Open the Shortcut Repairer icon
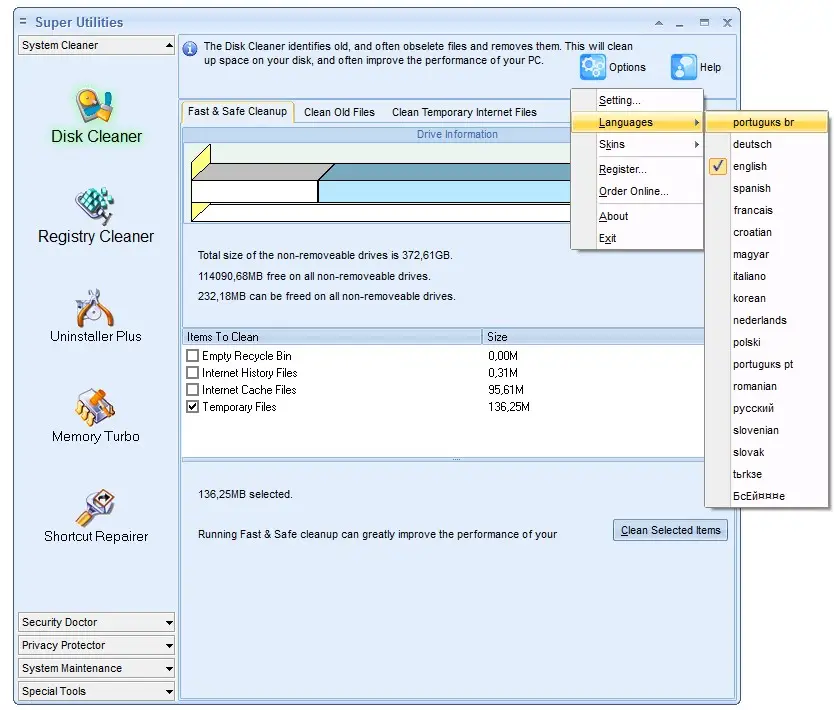The height and width of the screenshot is (710, 834). coord(95,507)
